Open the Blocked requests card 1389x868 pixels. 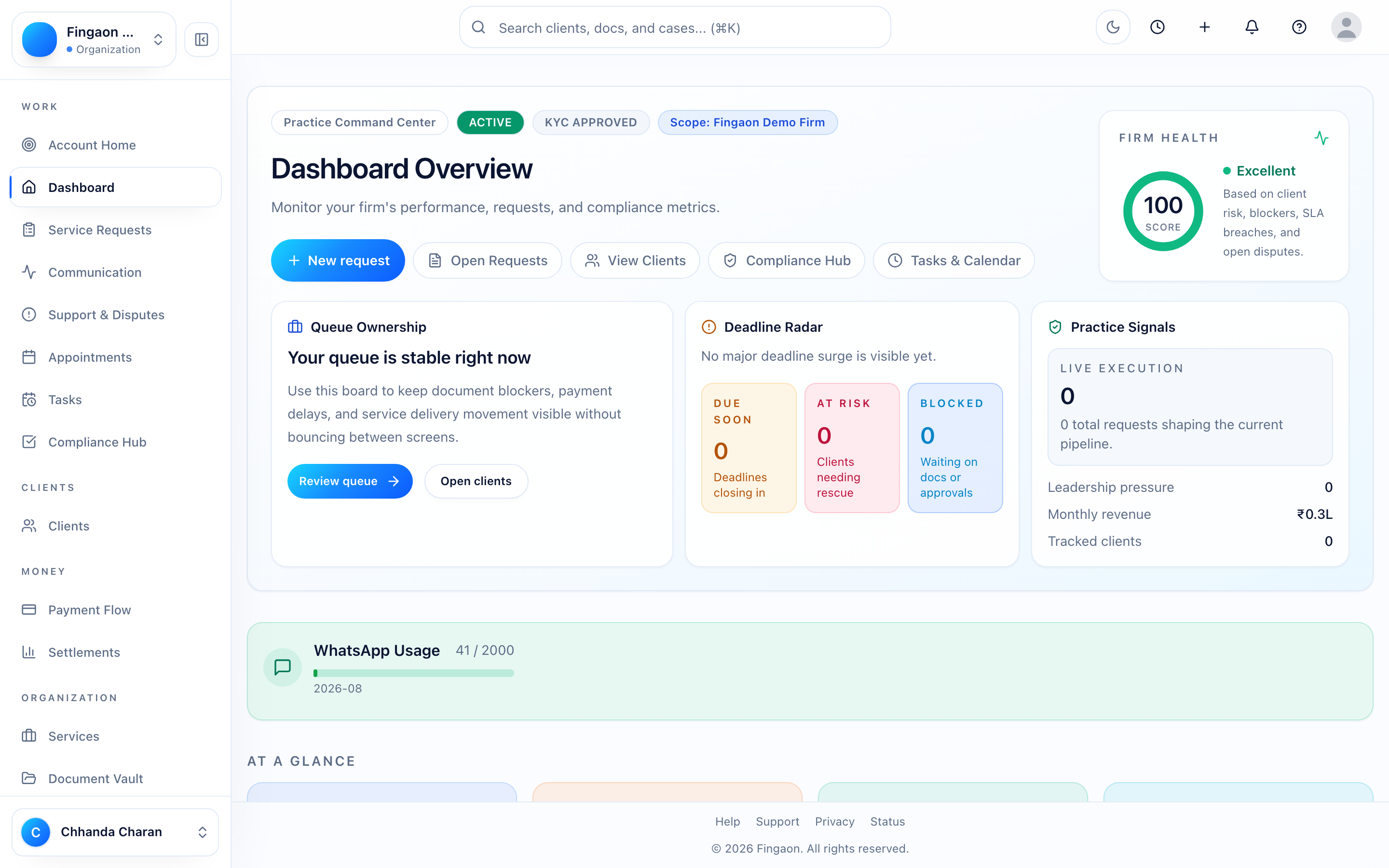pos(955,448)
